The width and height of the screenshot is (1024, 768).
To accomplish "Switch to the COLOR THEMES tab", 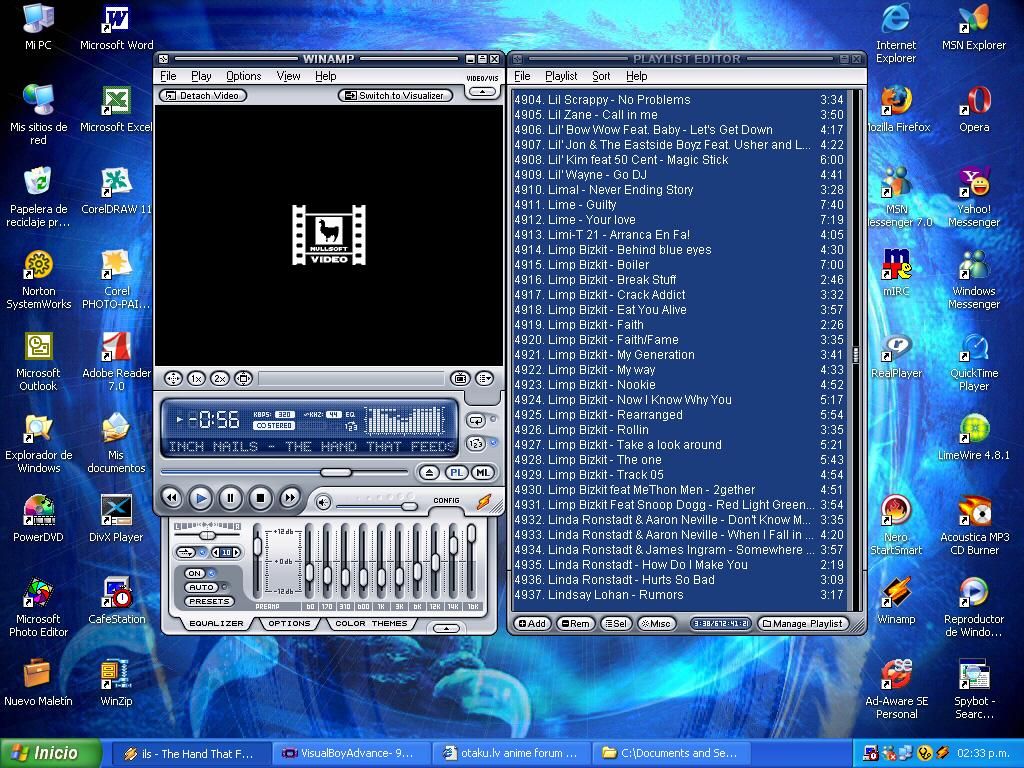I will click(371, 624).
